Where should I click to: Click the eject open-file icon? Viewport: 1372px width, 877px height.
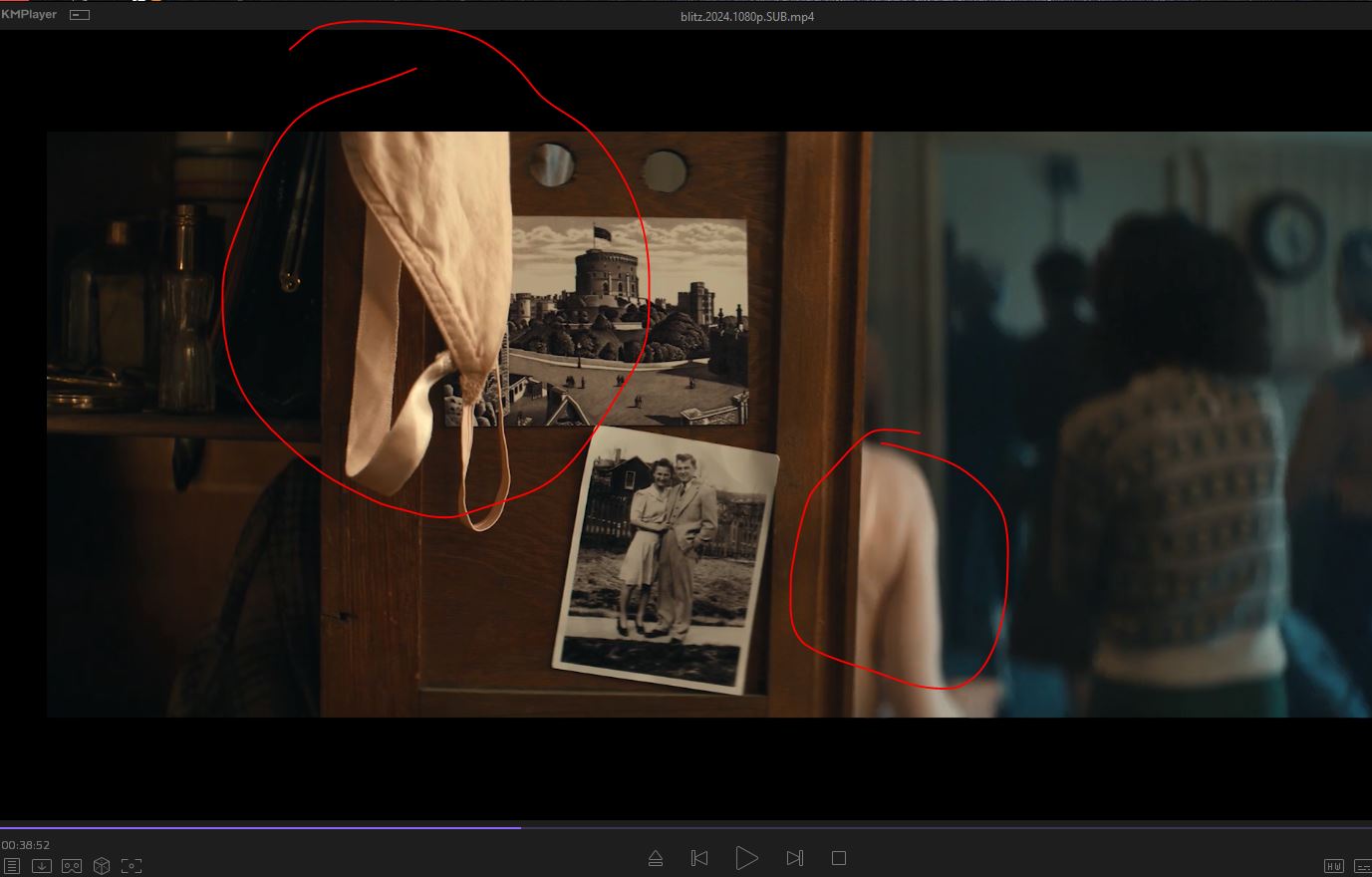pyautogui.click(x=656, y=858)
